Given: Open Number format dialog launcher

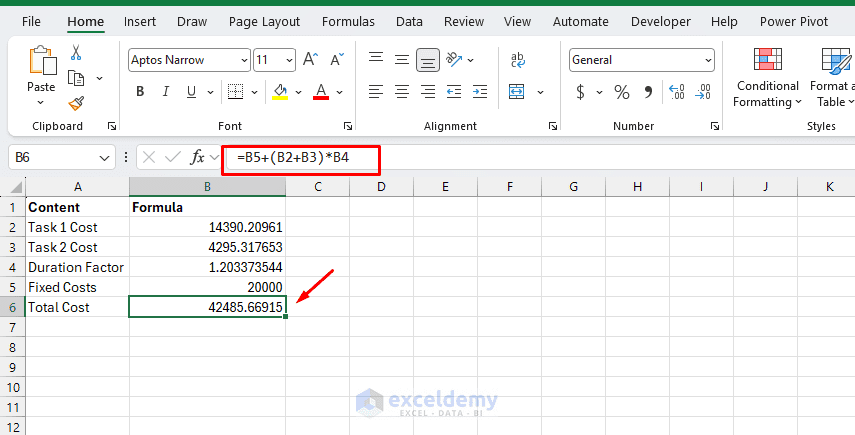Looking at the screenshot, I should point(715,126).
